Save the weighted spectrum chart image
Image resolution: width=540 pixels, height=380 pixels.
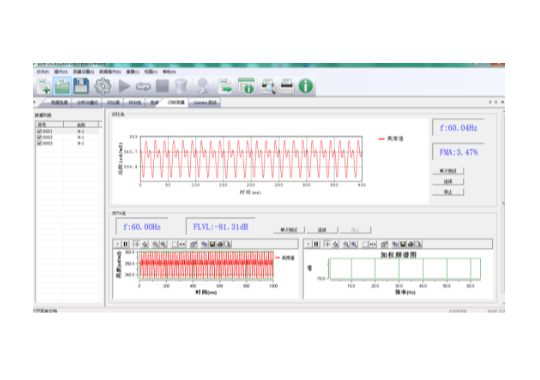tap(403, 244)
